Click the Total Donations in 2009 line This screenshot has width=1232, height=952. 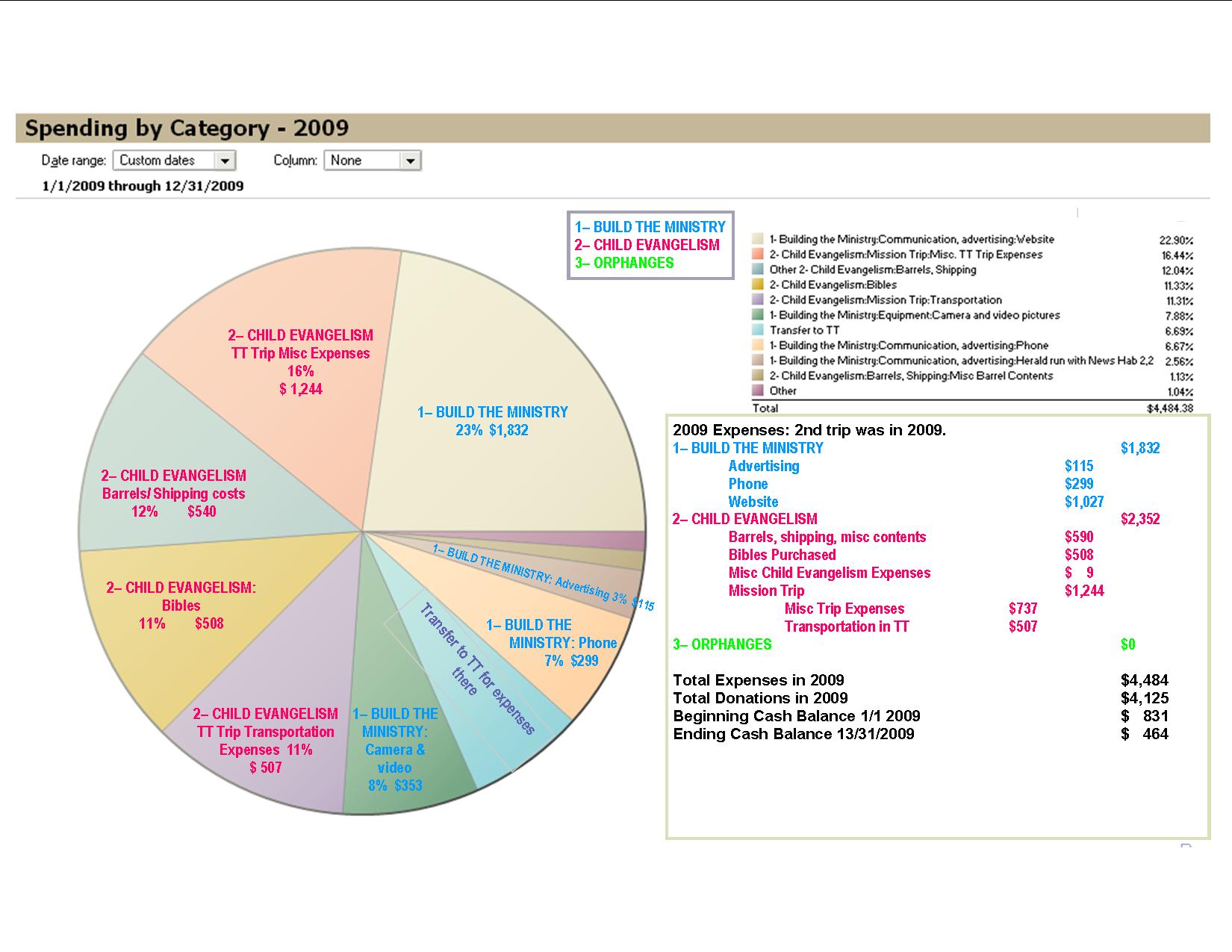tap(921, 698)
